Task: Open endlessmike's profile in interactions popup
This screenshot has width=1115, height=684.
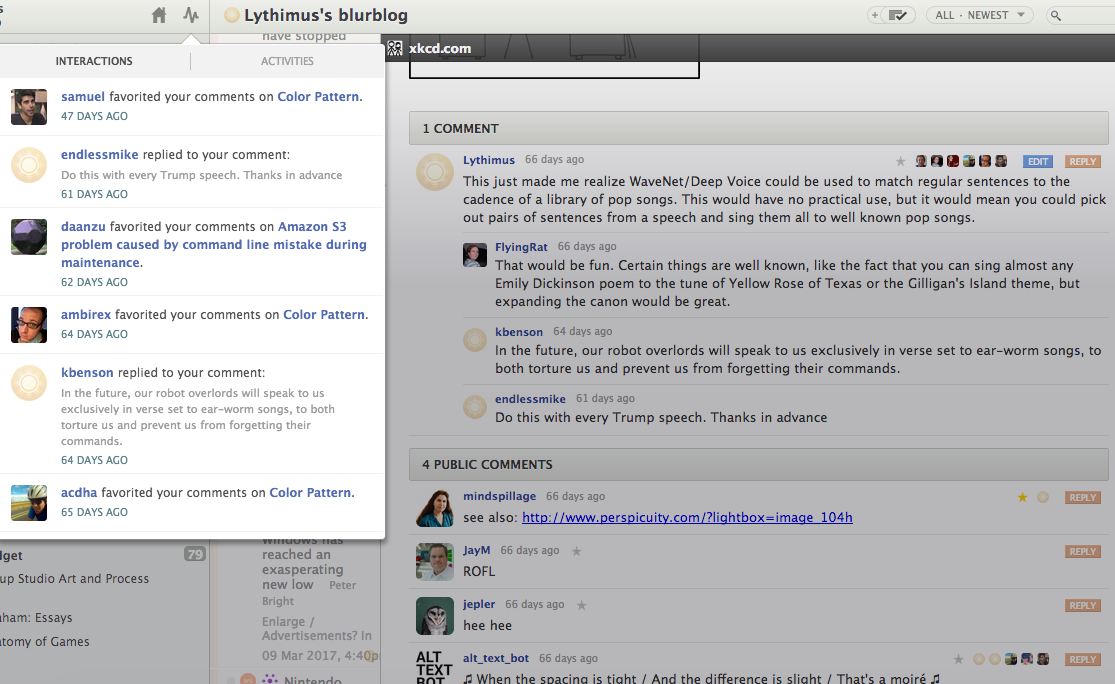Action: [x=100, y=155]
